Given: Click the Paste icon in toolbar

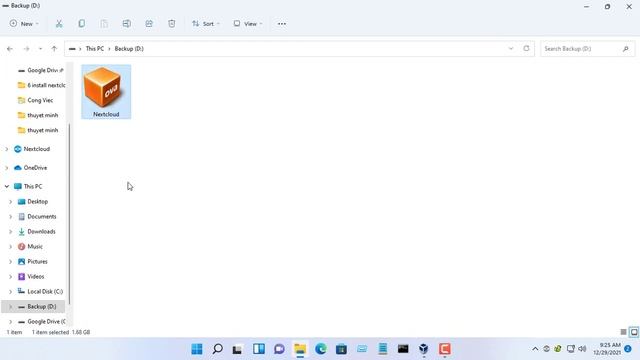Looking at the screenshot, I should (104, 24).
